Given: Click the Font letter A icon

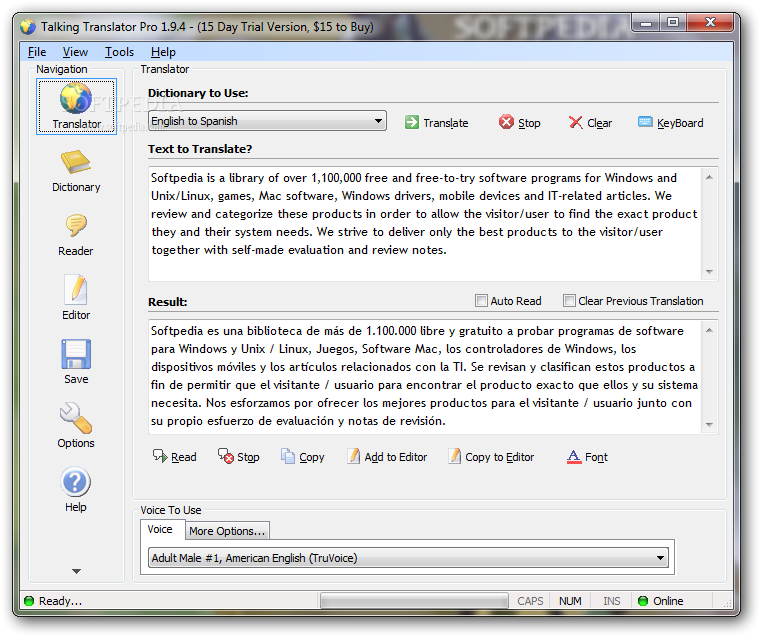Looking at the screenshot, I should pyautogui.click(x=574, y=457).
